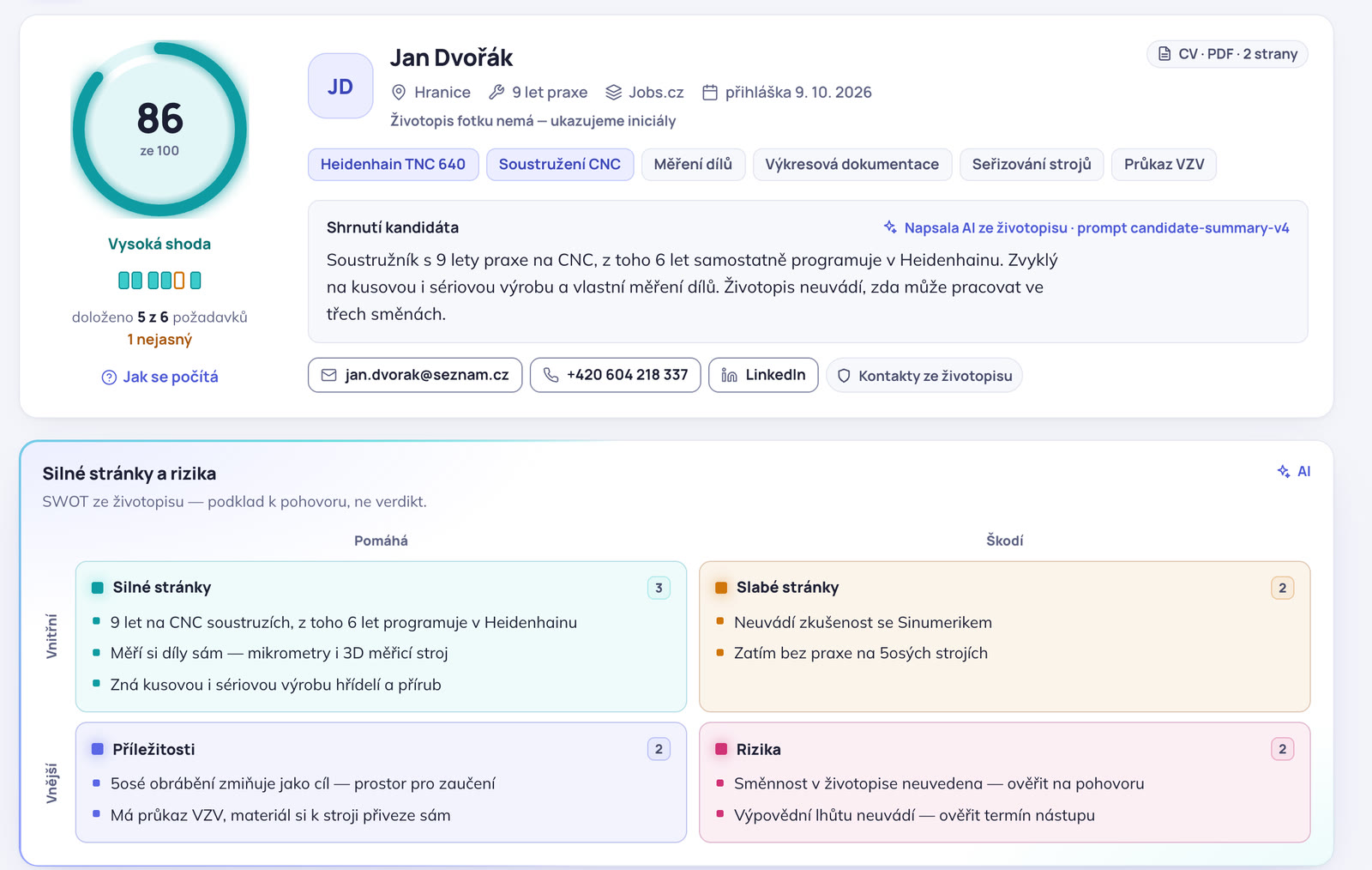Screen dimensions: 1372x870
Task: Click the calendar icon beside přihláška date
Action: point(710,92)
